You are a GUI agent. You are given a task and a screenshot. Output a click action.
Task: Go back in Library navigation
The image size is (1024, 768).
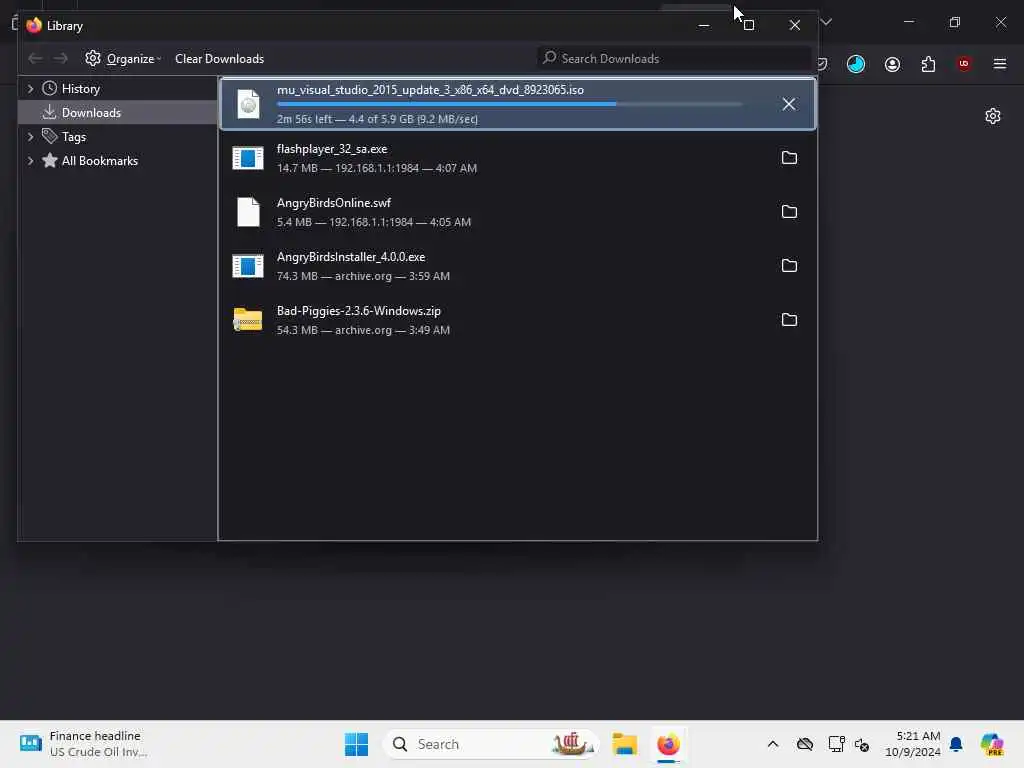click(x=35, y=59)
